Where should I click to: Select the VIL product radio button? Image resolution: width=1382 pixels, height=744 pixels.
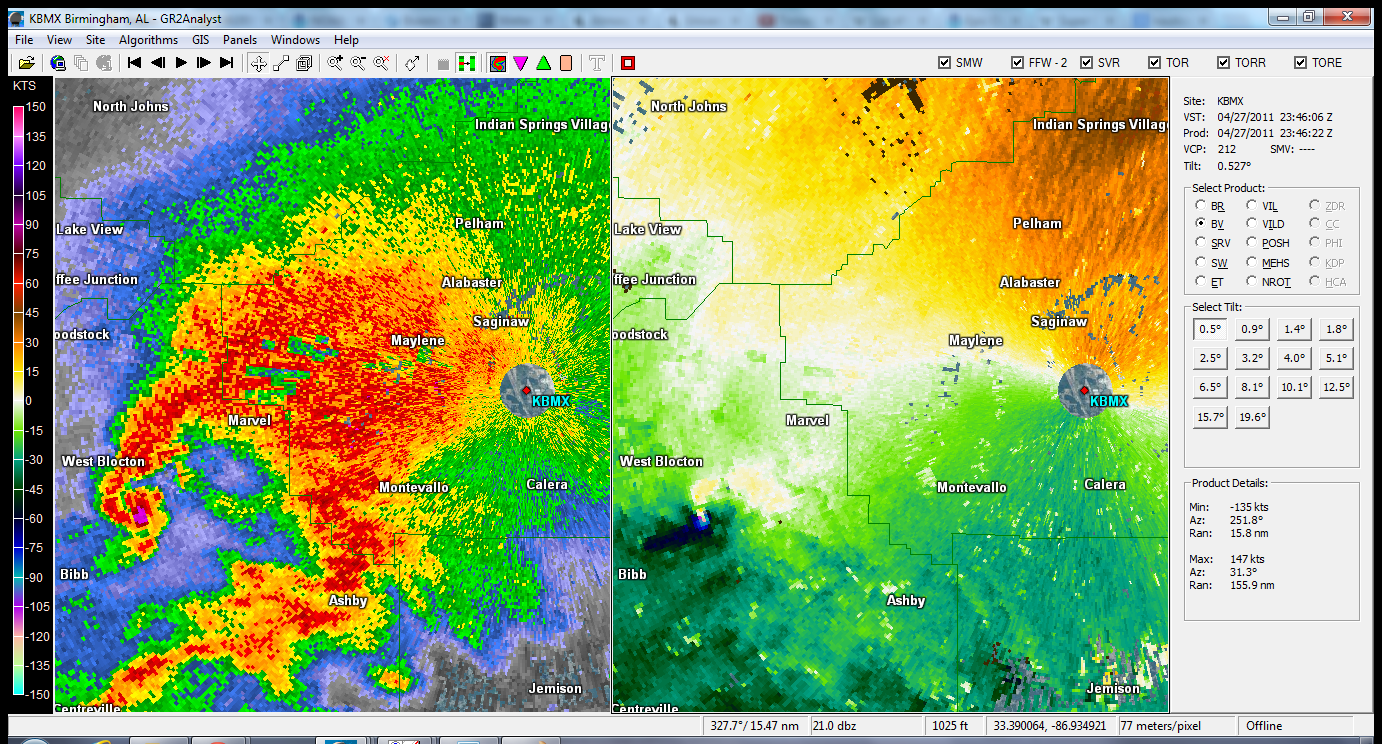1251,205
